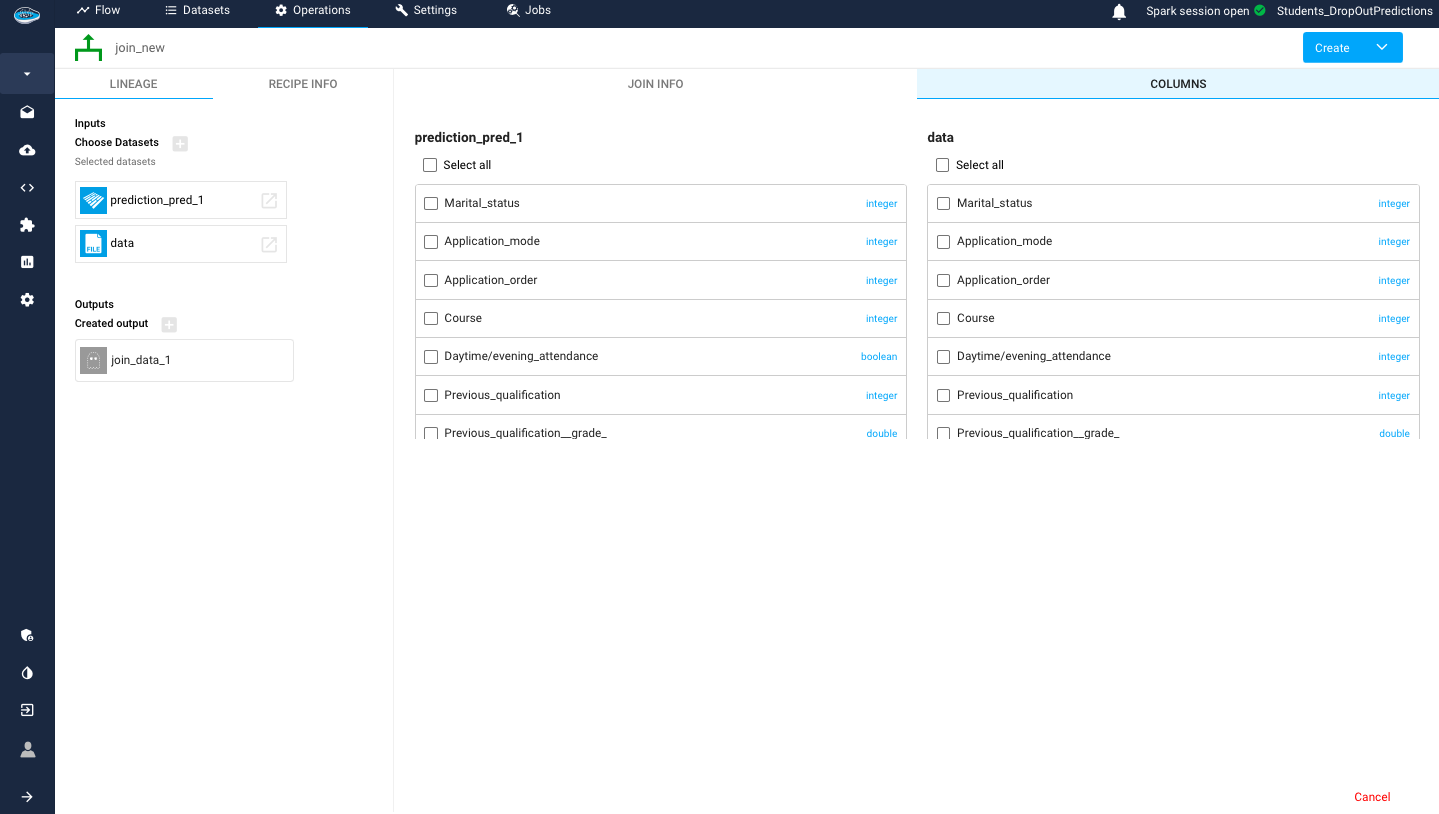Check Select all under prediction_pred_1
This screenshot has width=1439, height=814.
point(430,165)
